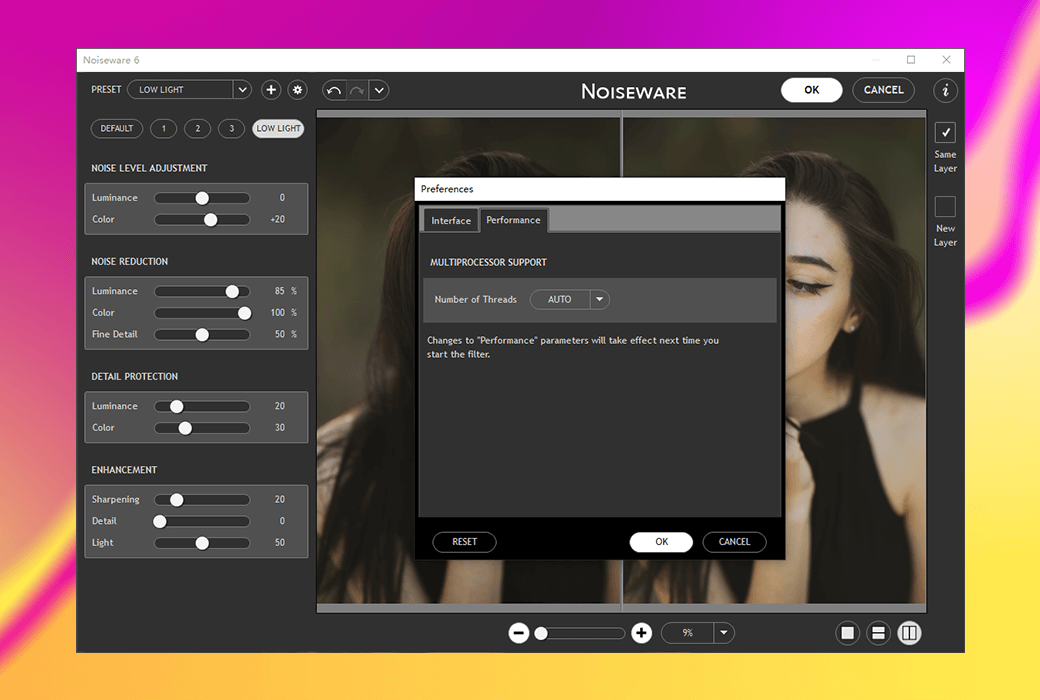The image size is (1040, 700).
Task: Select preset slot 1
Action: point(164,128)
